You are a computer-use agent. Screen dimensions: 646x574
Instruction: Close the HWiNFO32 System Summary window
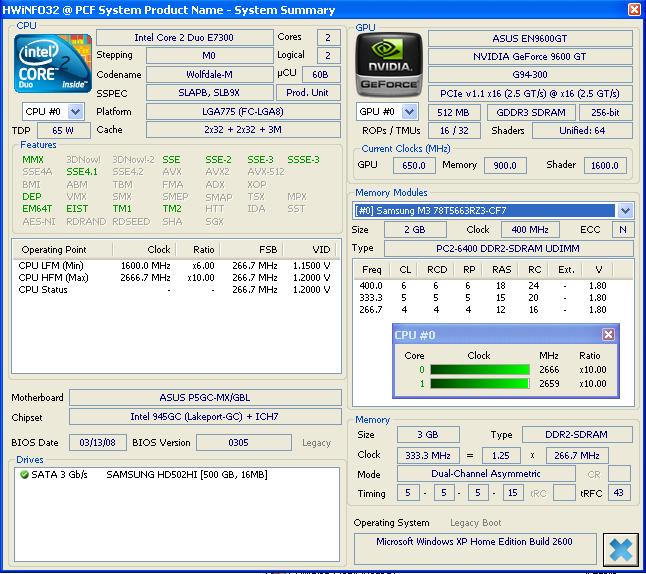point(634,9)
